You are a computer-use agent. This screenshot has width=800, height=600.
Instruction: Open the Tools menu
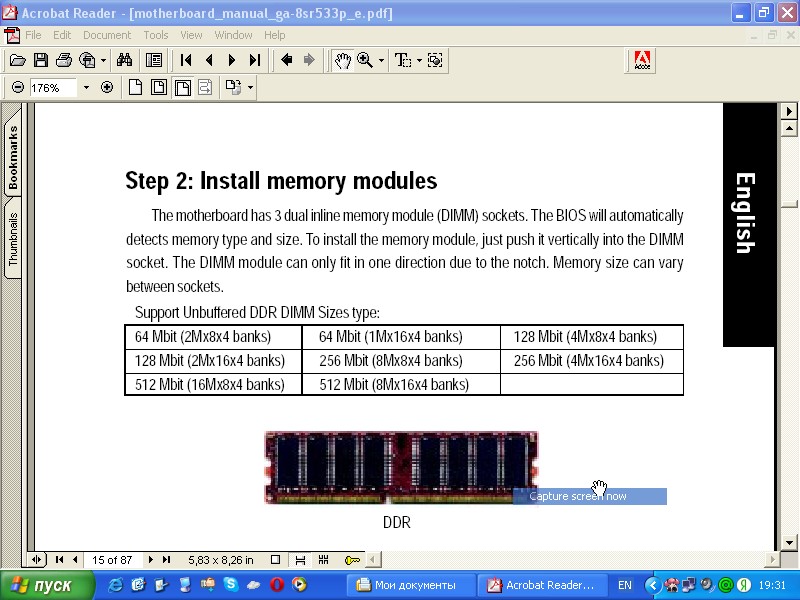[156, 35]
